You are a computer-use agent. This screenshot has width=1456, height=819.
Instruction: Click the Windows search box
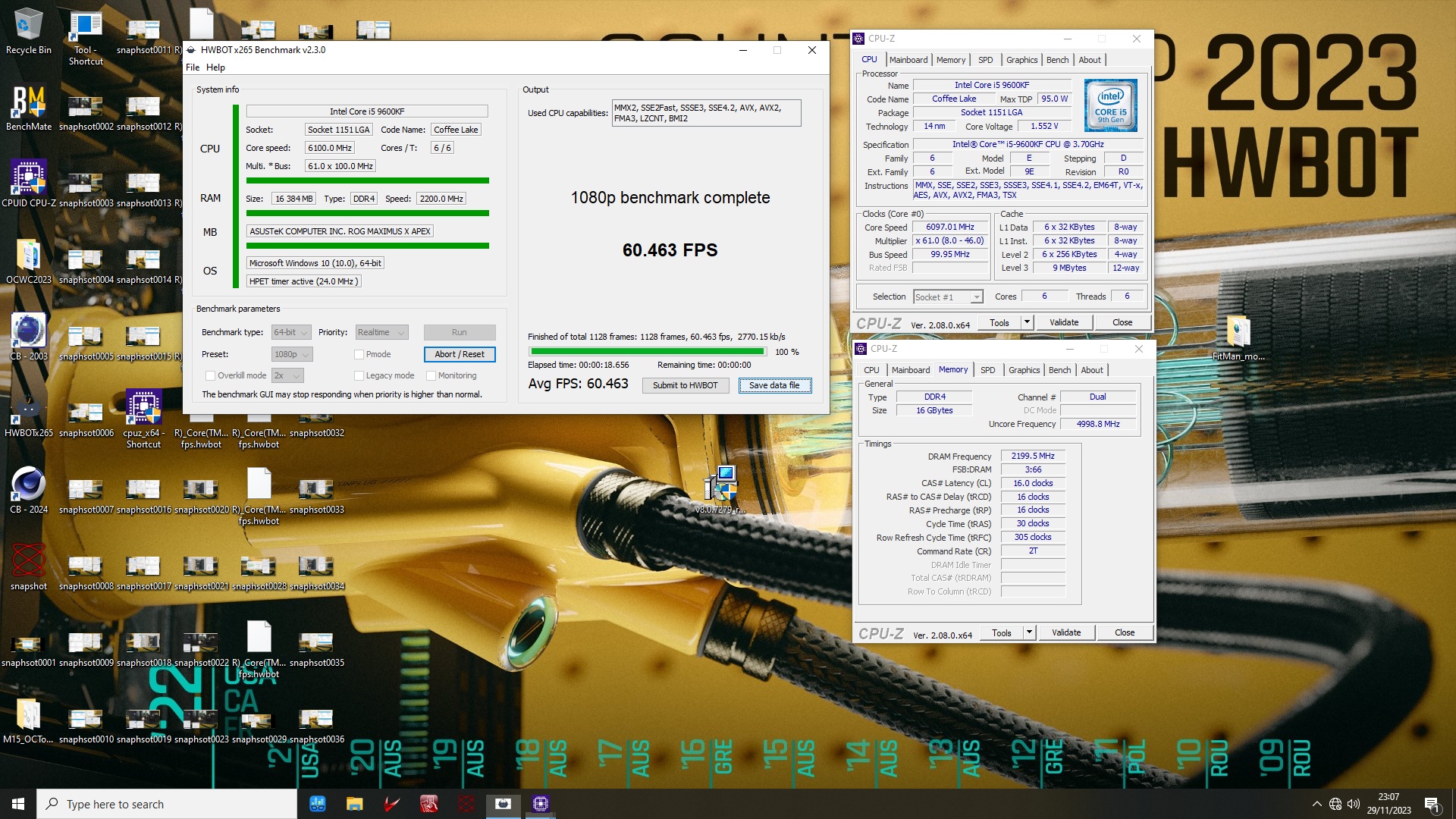coord(167,804)
